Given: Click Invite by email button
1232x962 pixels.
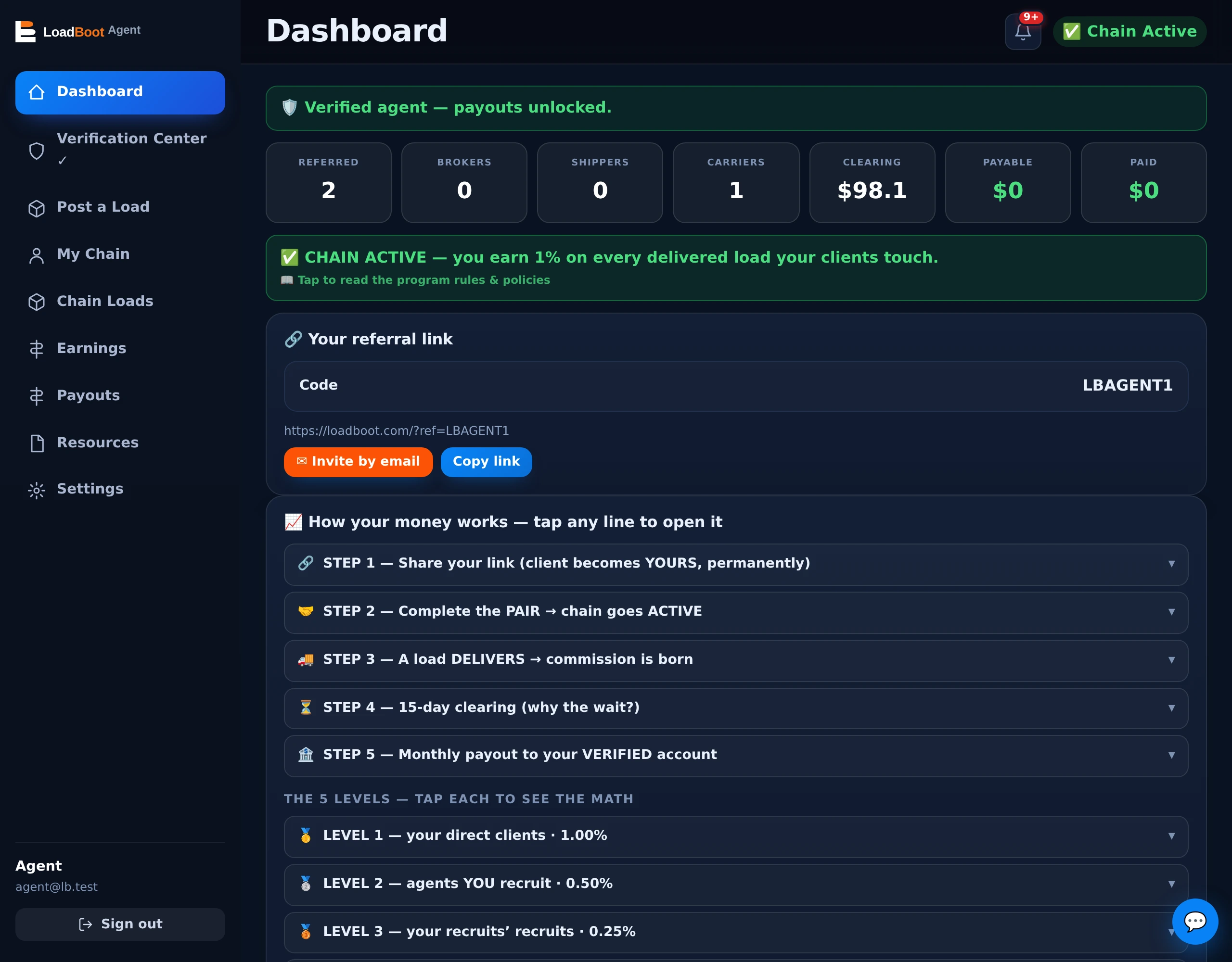Looking at the screenshot, I should coord(358,462).
